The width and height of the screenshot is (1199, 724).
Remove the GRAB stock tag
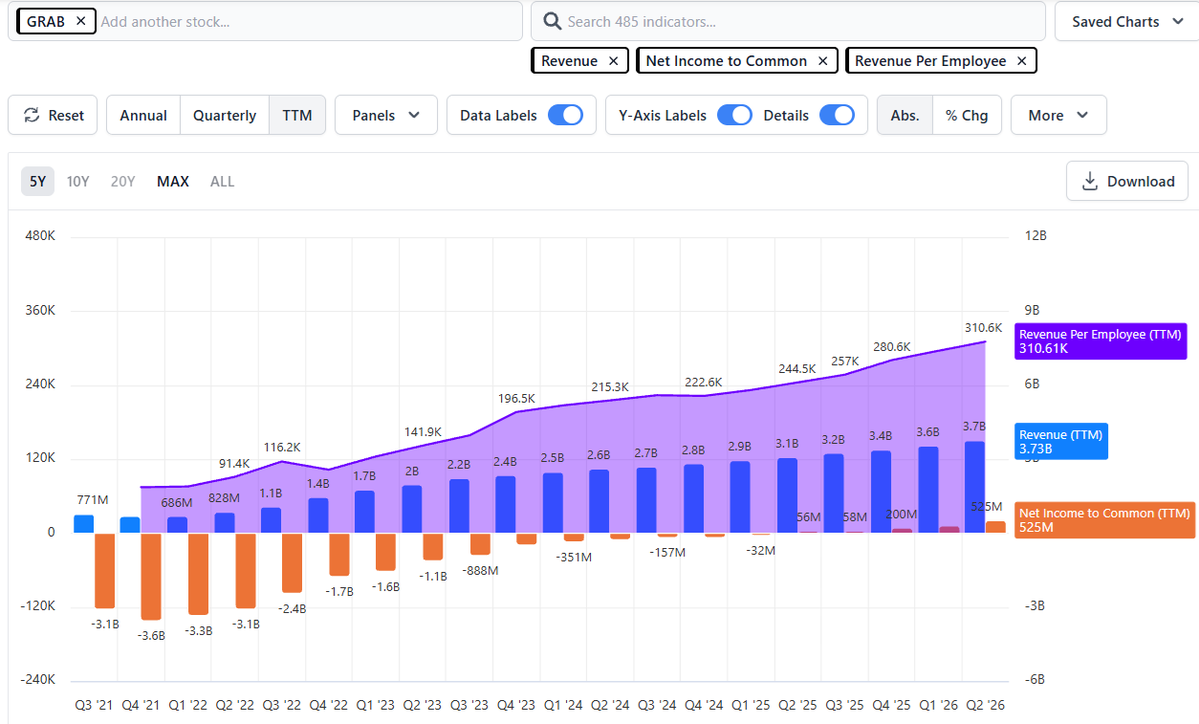point(80,21)
